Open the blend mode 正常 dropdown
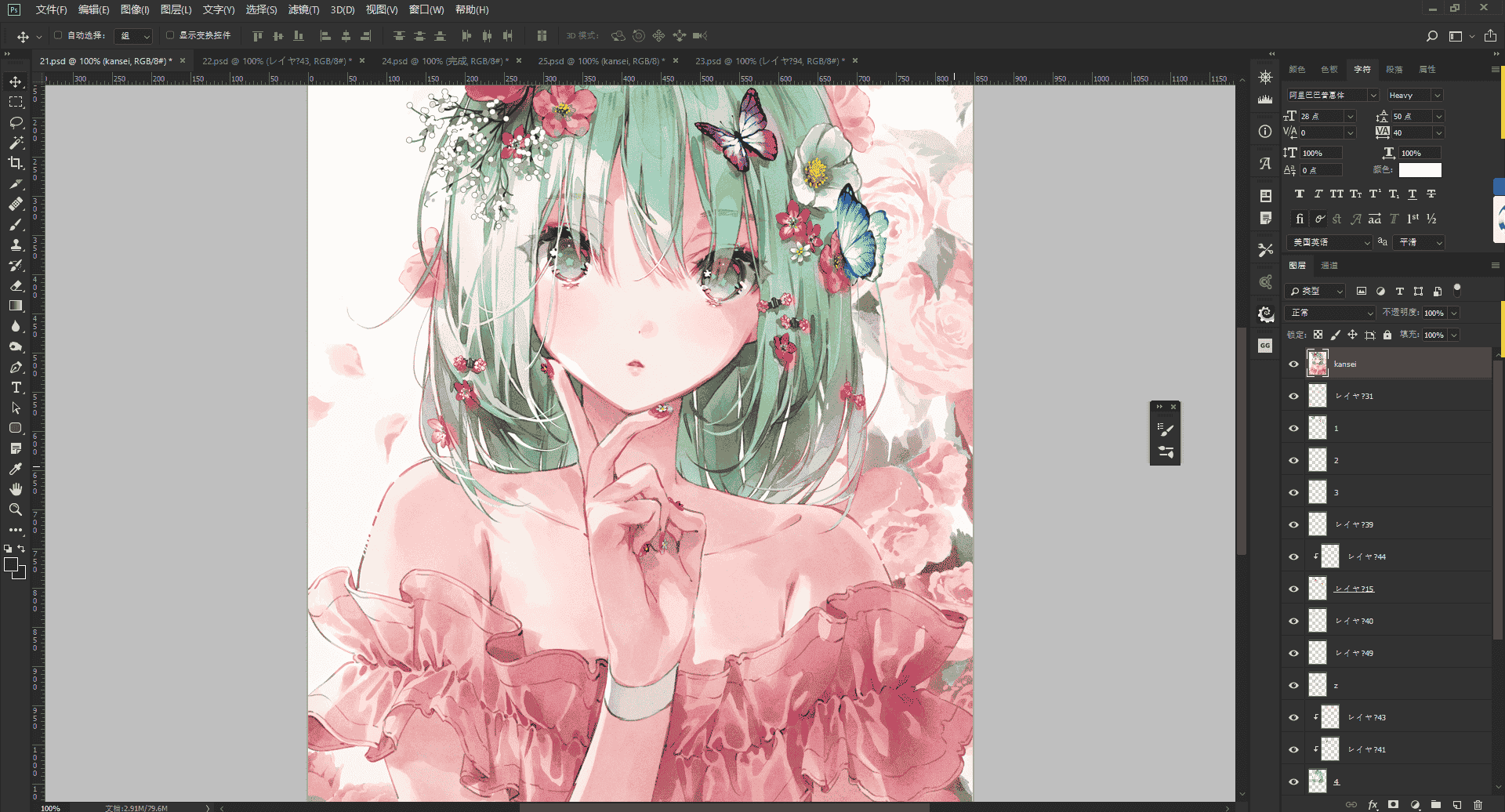This screenshot has width=1505, height=812. (x=1331, y=313)
